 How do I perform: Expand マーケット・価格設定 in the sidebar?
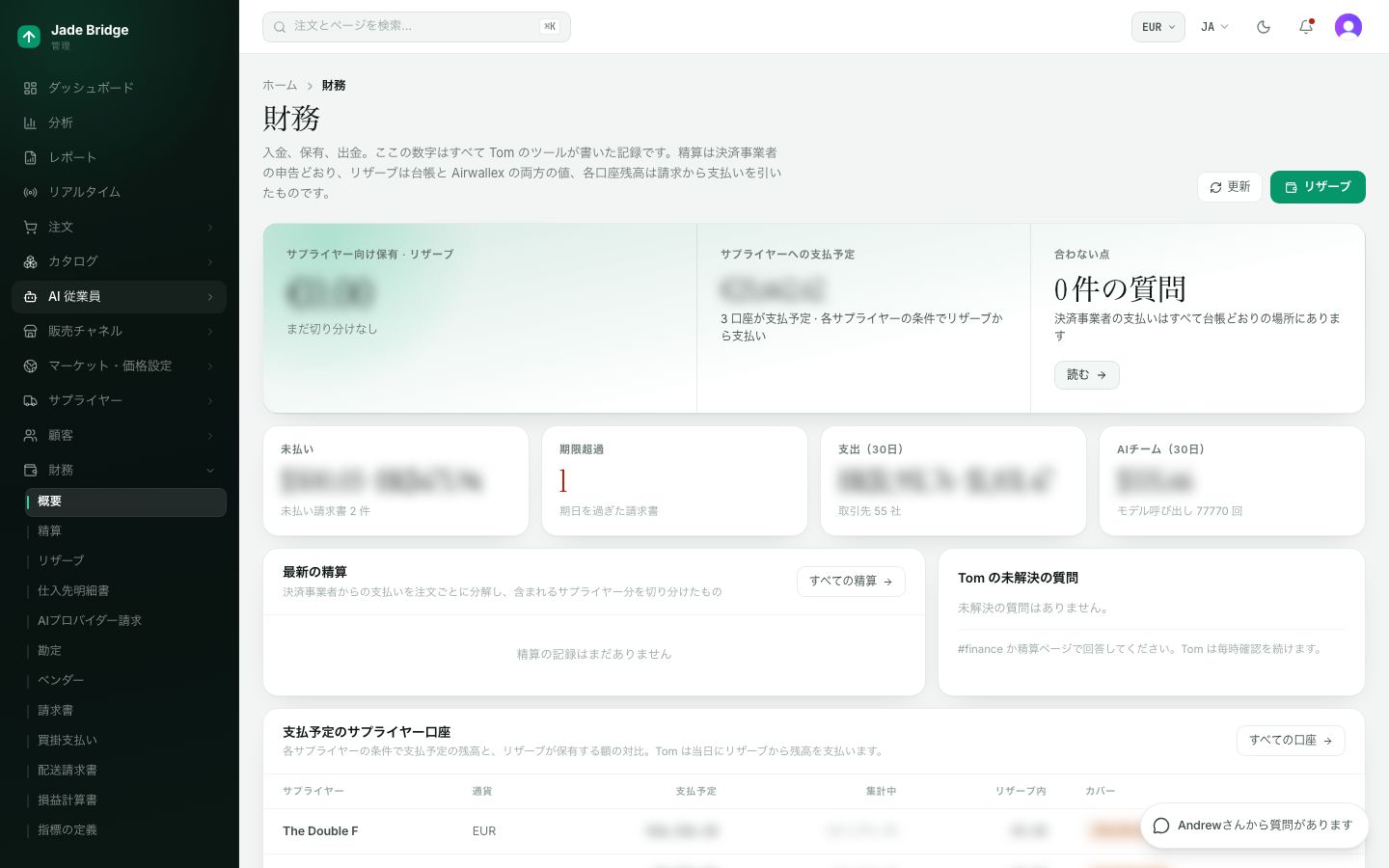tap(119, 366)
